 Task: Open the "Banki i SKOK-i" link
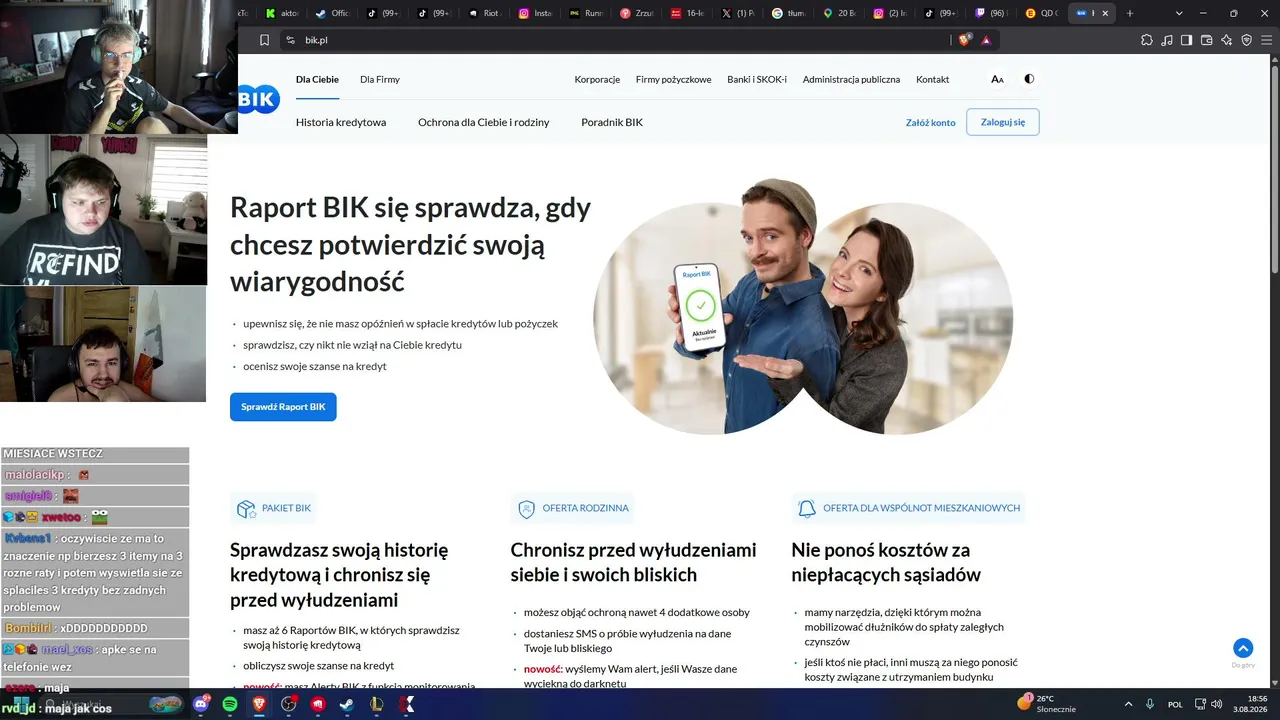pyautogui.click(x=757, y=79)
